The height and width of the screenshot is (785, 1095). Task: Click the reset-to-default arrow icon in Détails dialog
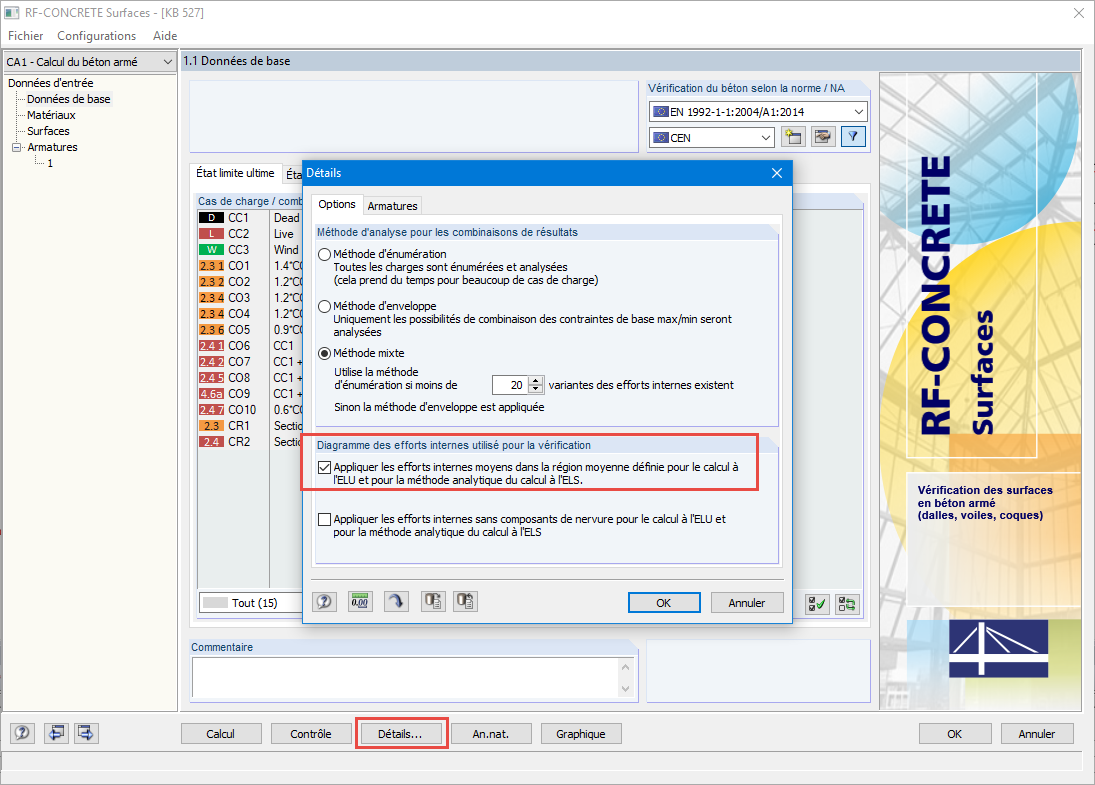click(x=396, y=601)
